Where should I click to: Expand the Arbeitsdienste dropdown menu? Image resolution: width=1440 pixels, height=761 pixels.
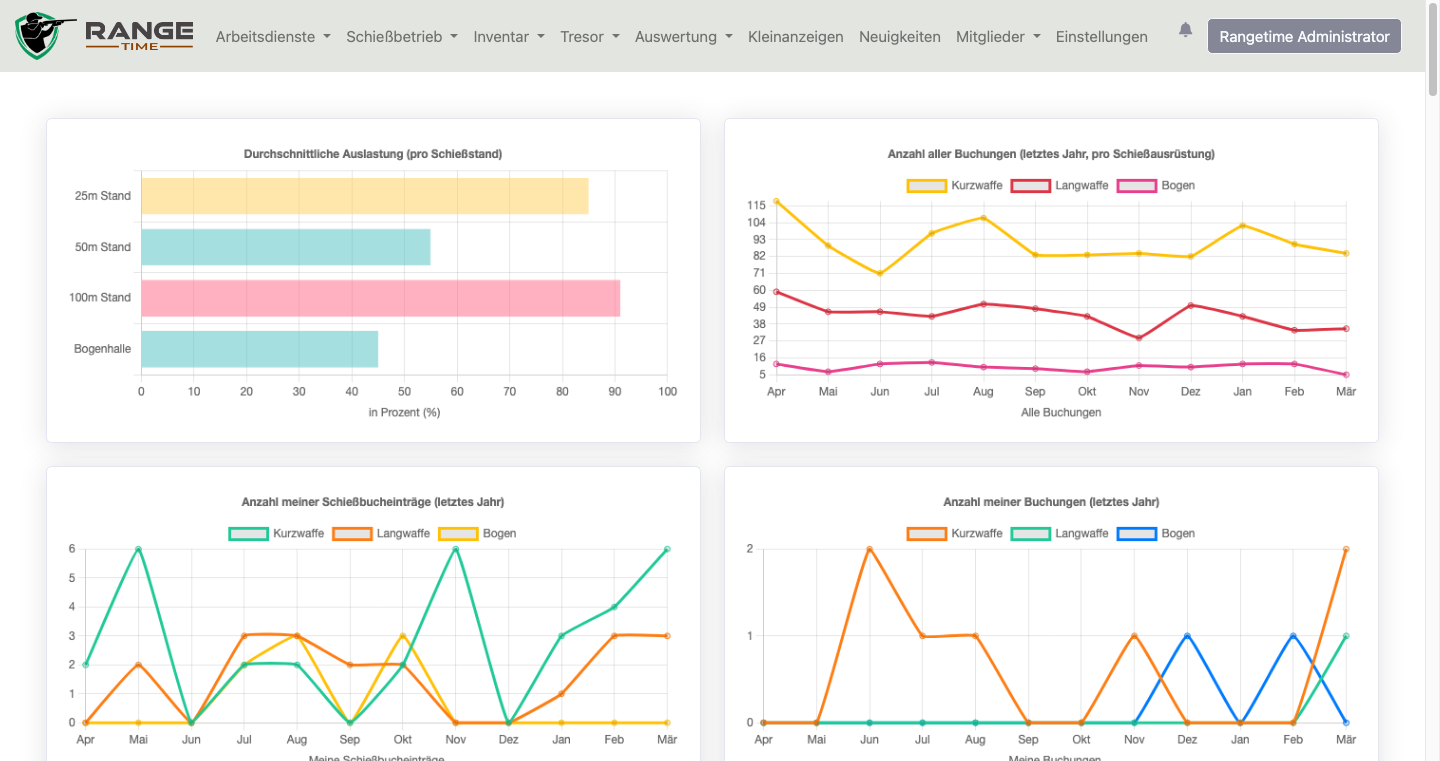pyautogui.click(x=273, y=37)
